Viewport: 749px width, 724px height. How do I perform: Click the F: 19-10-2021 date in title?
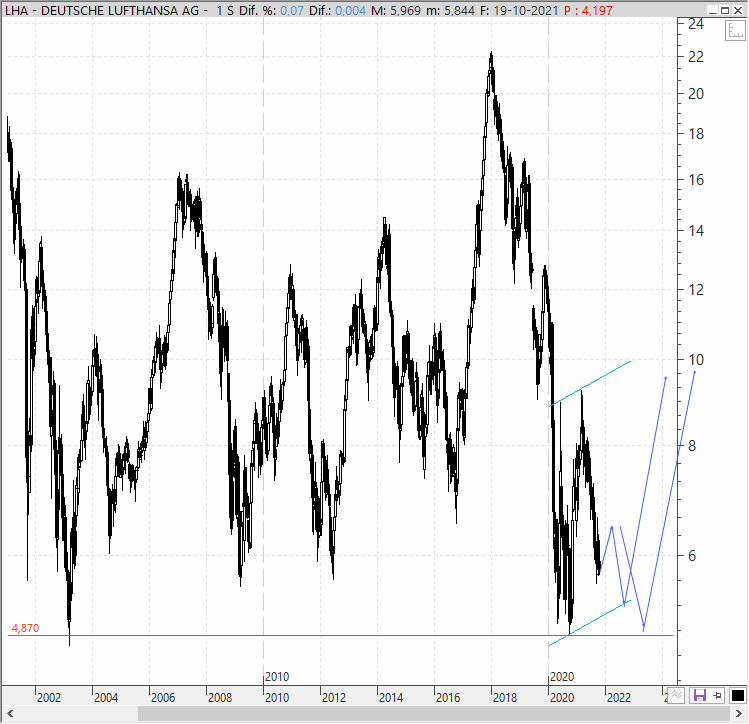click(x=519, y=10)
